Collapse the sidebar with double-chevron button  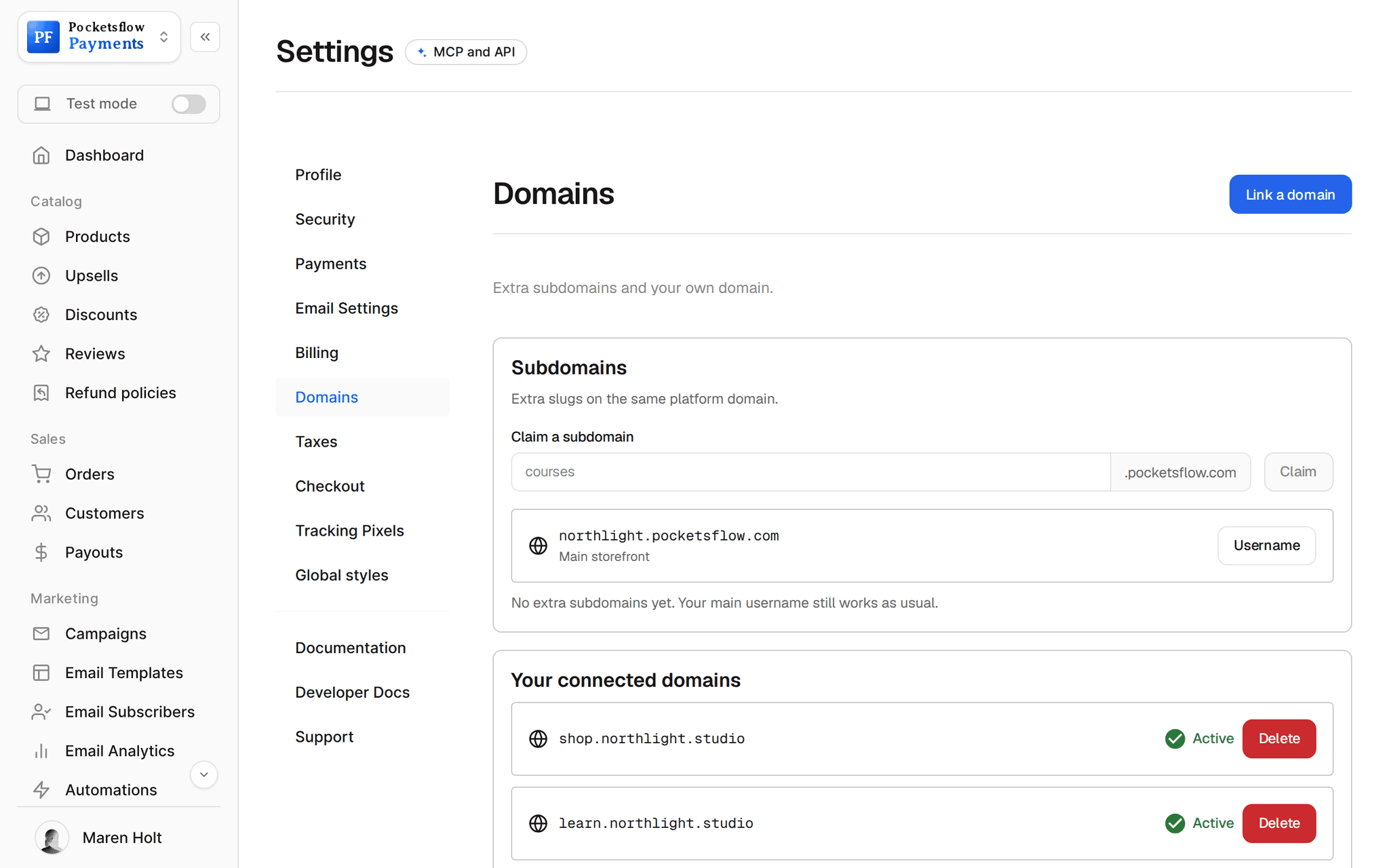(205, 37)
